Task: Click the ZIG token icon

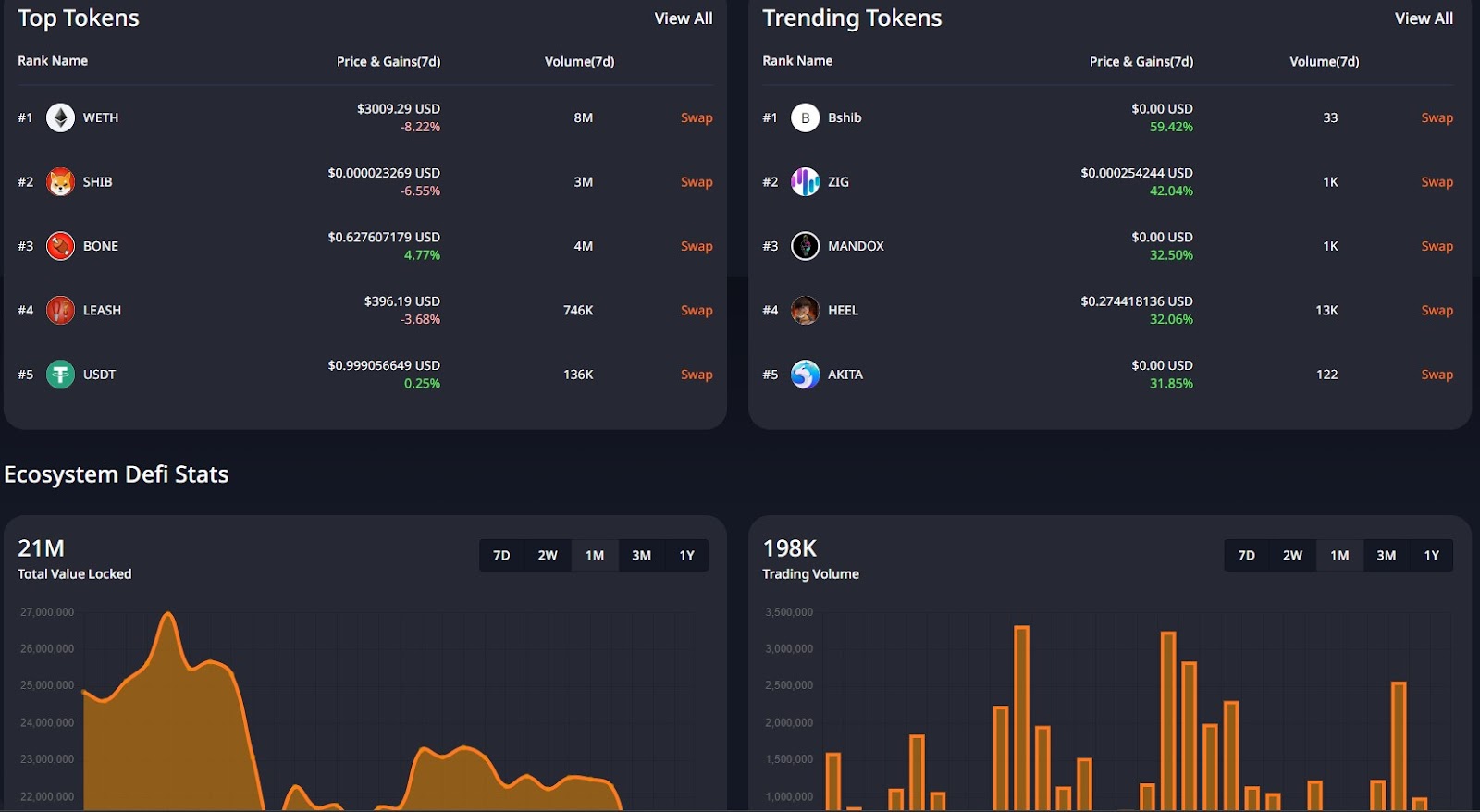Action: point(805,182)
